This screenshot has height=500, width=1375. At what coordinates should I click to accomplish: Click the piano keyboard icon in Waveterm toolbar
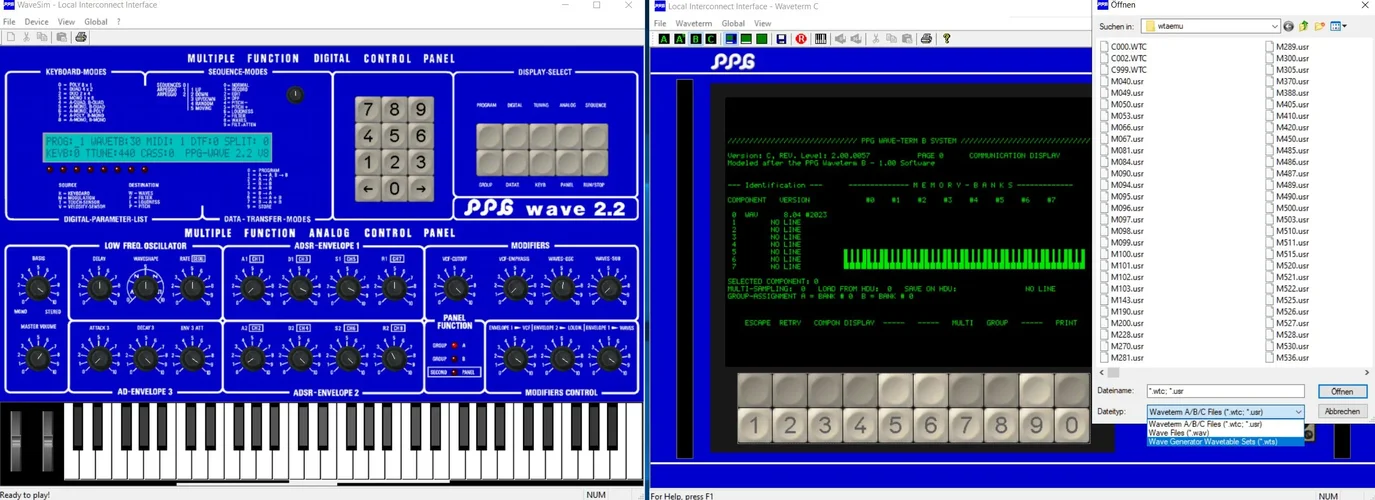821,39
